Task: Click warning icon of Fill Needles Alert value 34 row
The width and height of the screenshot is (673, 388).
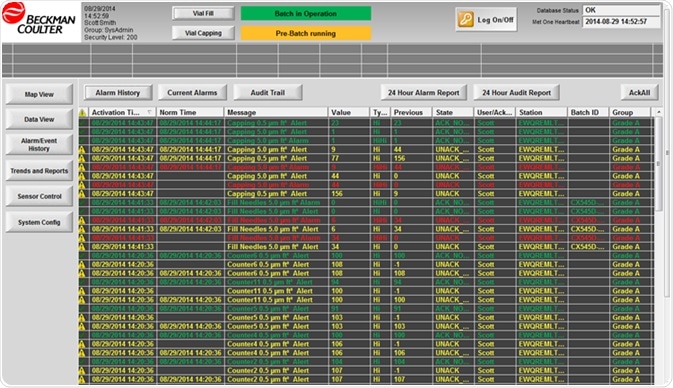Action: [x=82, y=247]
